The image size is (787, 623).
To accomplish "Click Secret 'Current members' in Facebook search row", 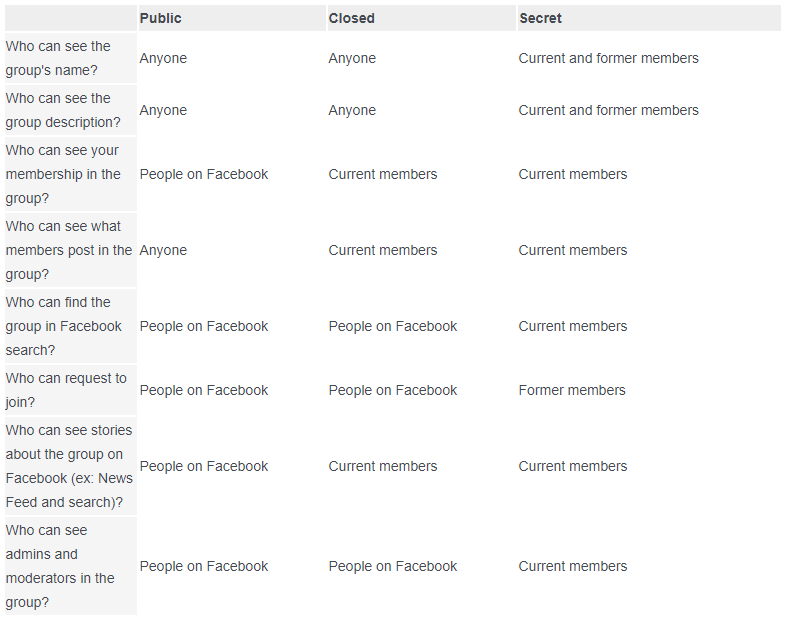I will coord(573,326).
